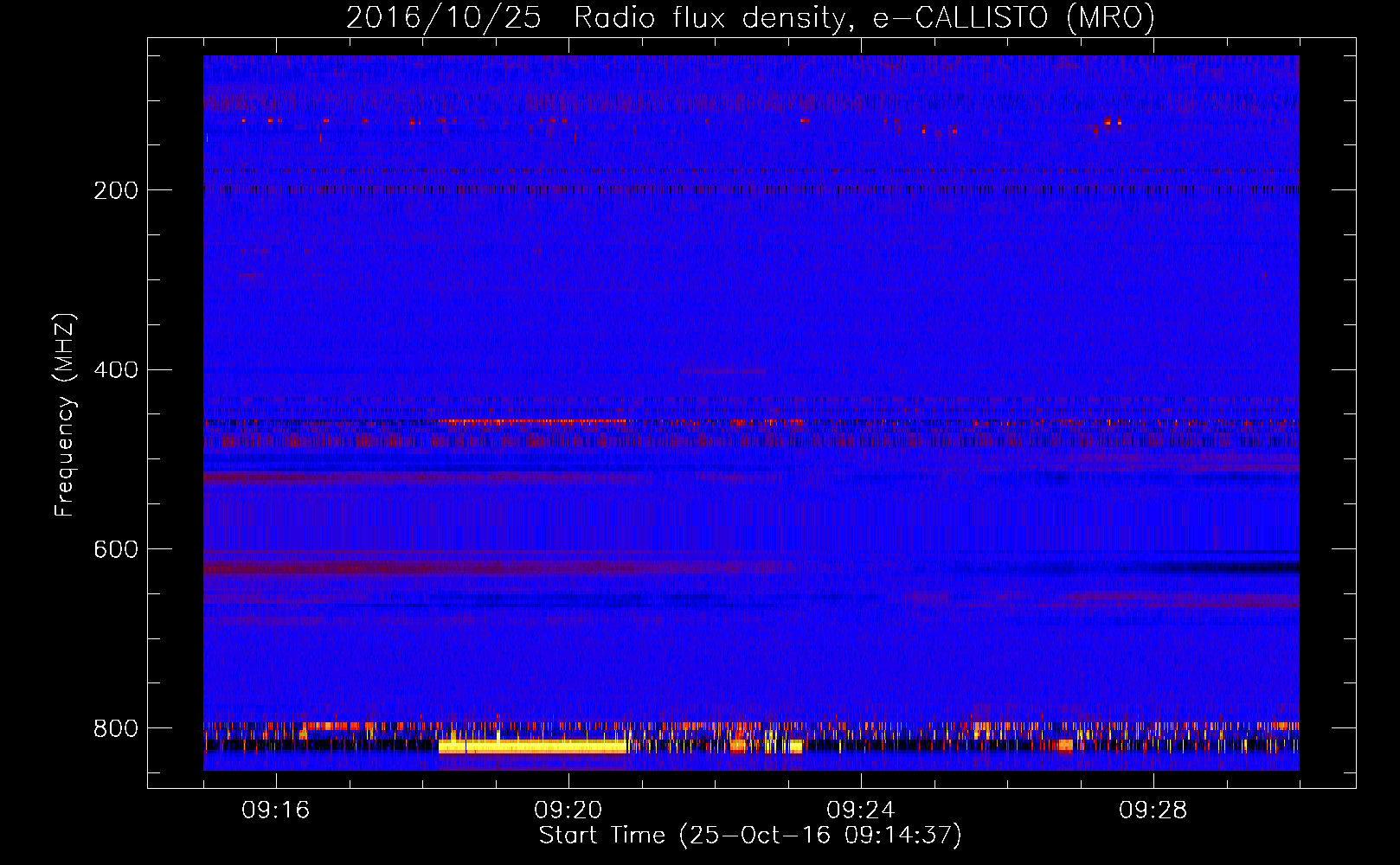The width and height of the screenshot is (1400, 865).
Task: Click the dark red band near 620 MHz
Action: click(x=498, y=568)
